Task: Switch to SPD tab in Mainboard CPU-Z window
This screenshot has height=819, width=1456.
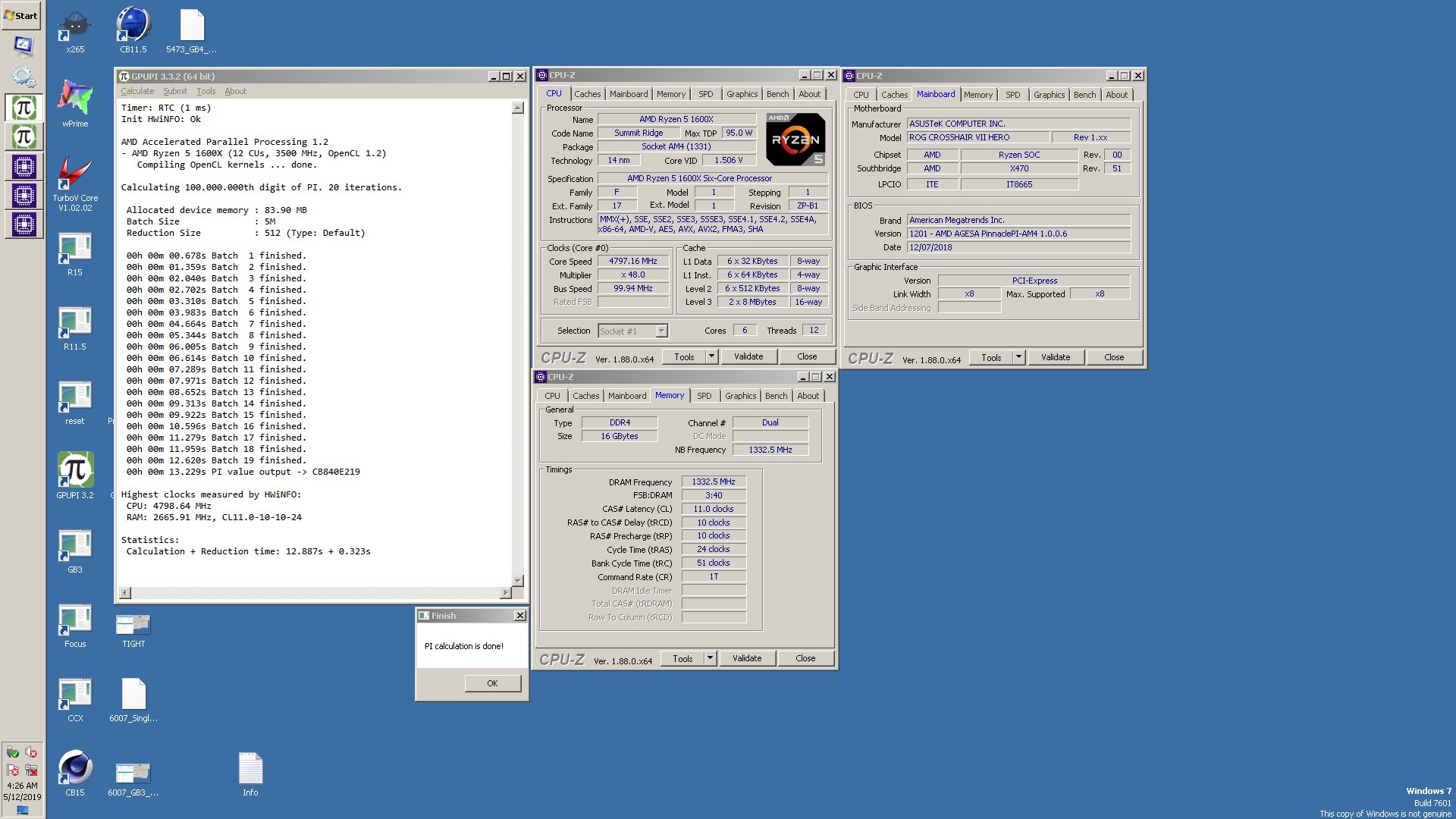Action: coord(1013,95)
